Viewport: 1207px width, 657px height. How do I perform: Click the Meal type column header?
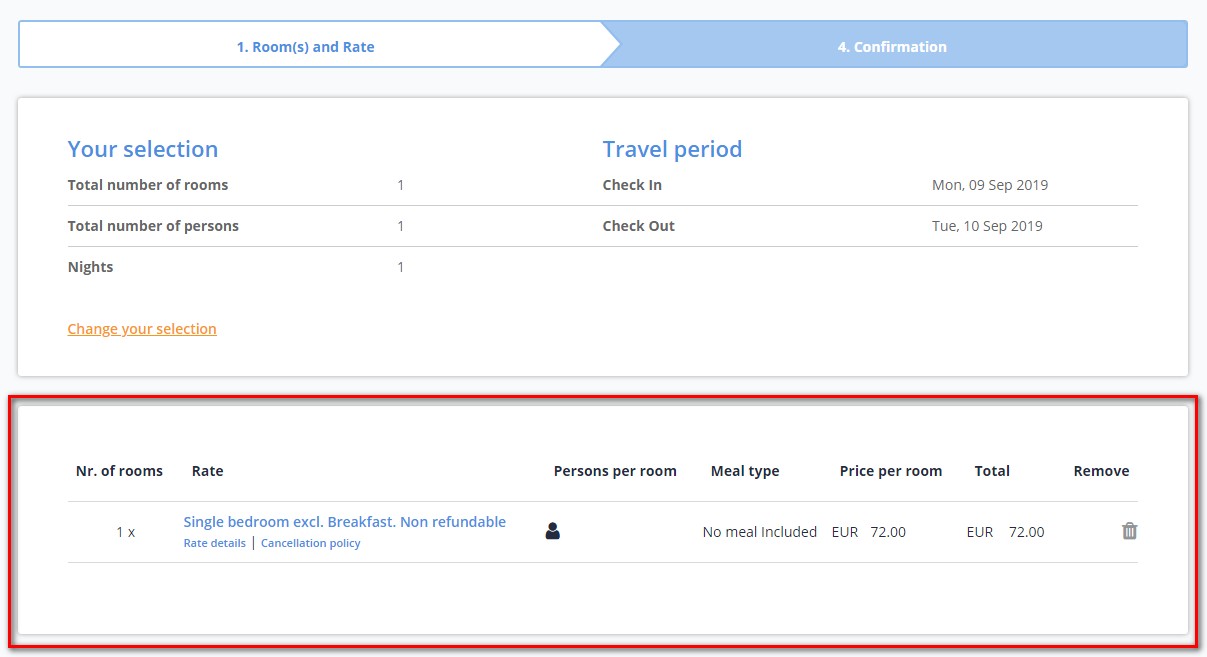[x=745, y=471]
